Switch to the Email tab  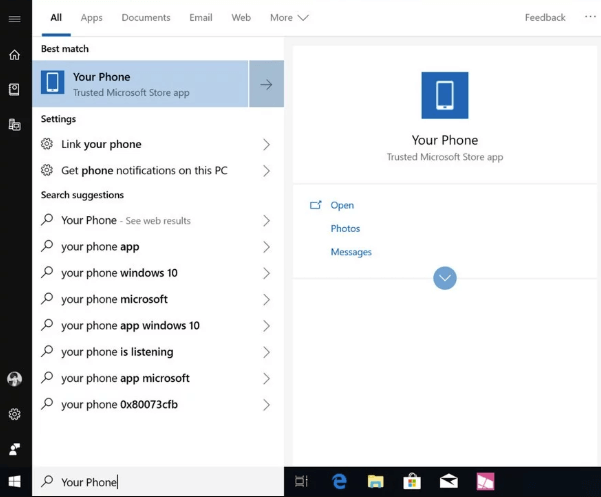point(200,18)
